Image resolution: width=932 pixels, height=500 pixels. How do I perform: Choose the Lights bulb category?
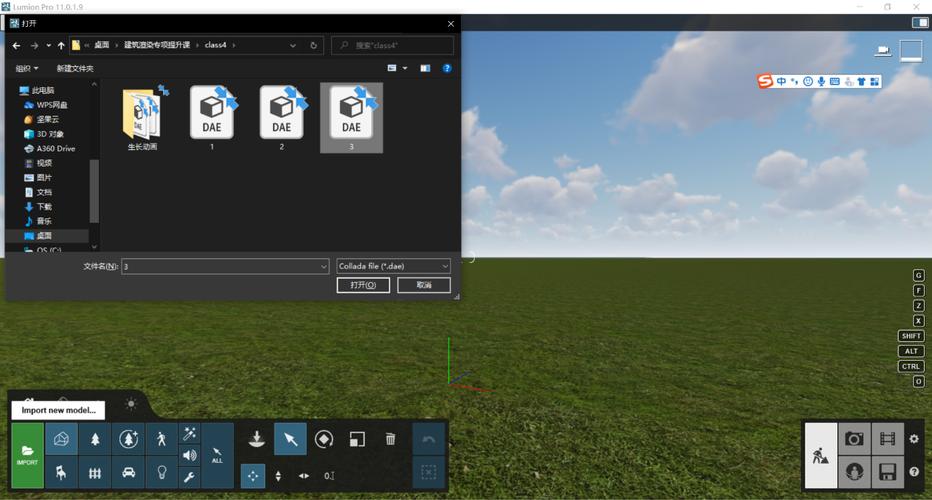point(161,472)
